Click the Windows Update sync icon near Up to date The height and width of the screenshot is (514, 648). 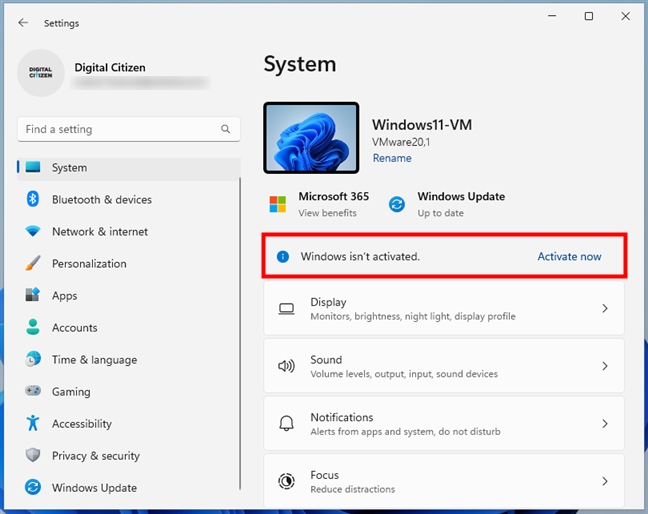click(397, 204)
